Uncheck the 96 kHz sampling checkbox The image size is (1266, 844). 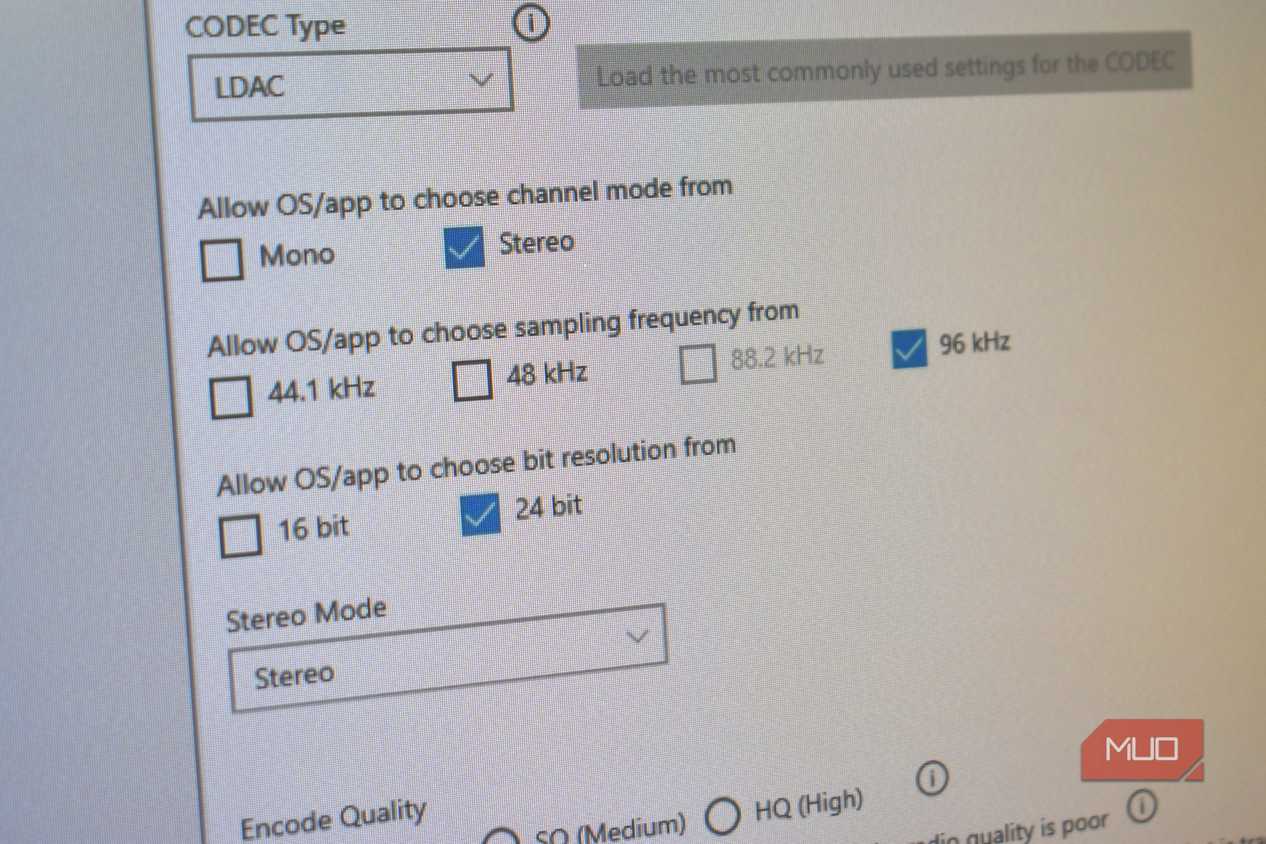909,350
